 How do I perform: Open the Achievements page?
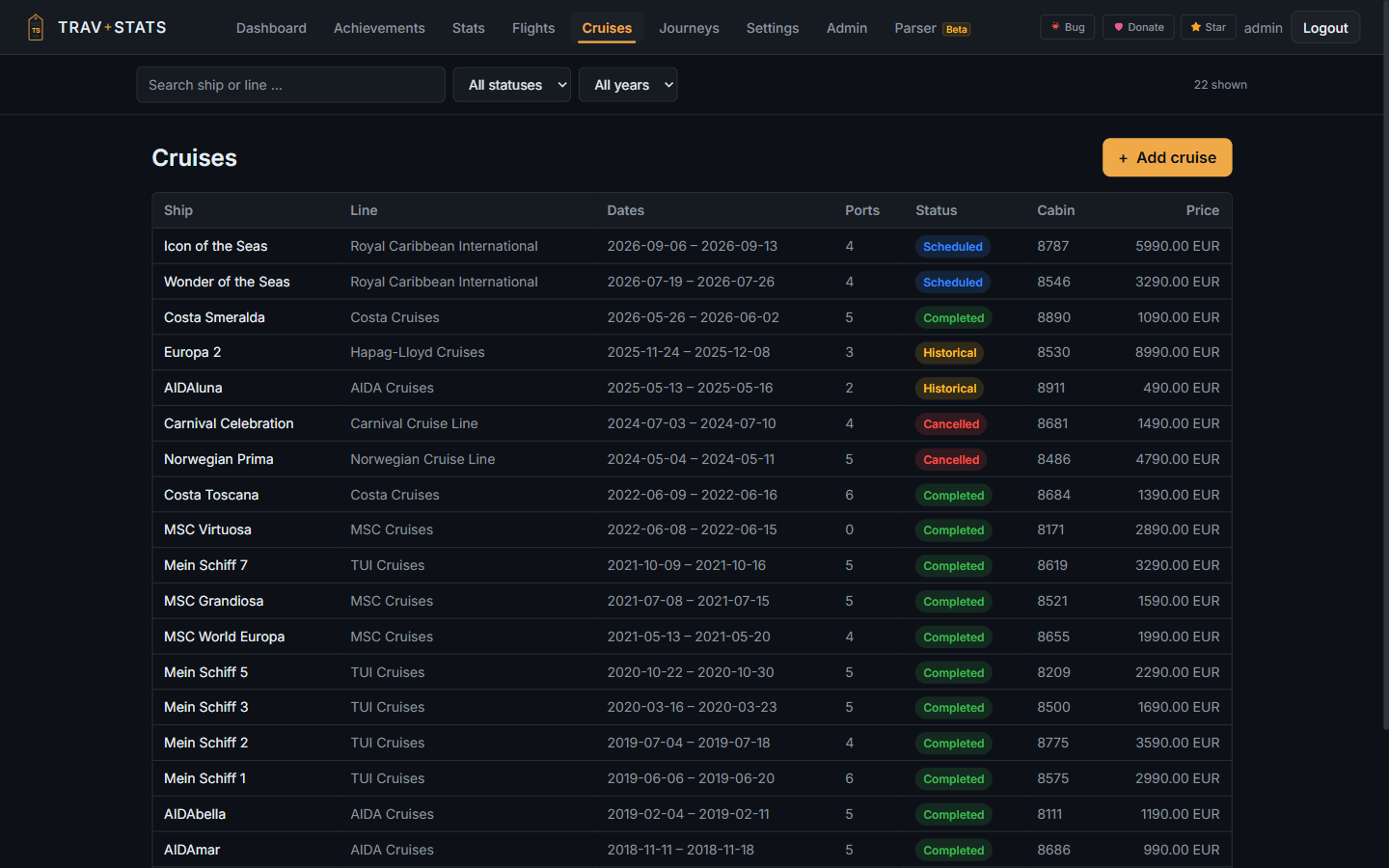point(379,28)
